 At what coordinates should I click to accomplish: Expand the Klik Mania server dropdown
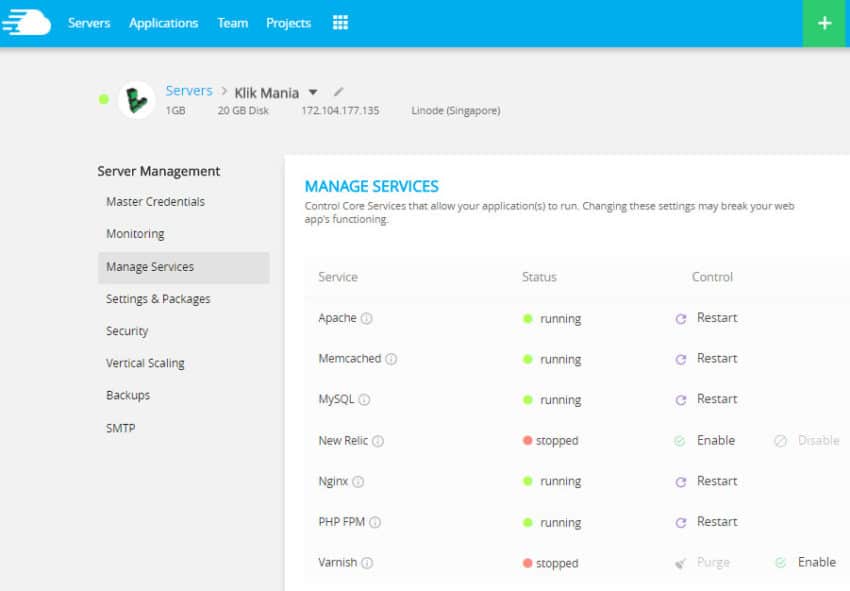pyautogui.click(x=313, y=91)
